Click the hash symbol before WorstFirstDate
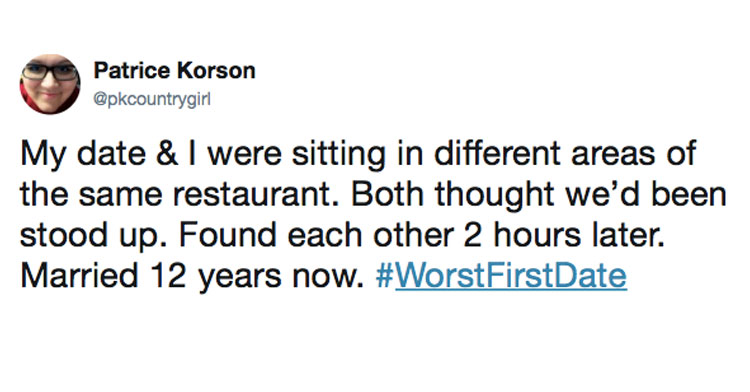Viewport: 750px width, 392px height. point(384,275)
